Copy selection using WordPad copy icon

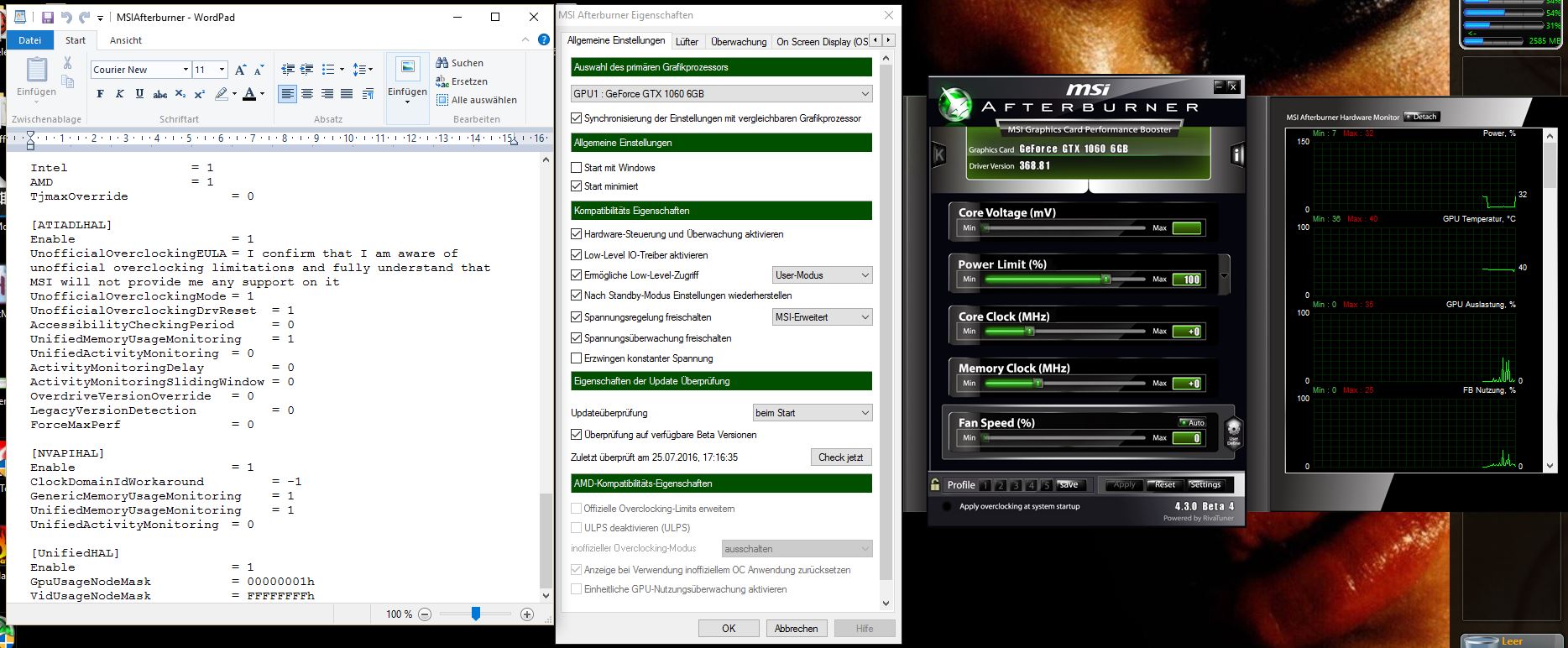tap(67, 81)
